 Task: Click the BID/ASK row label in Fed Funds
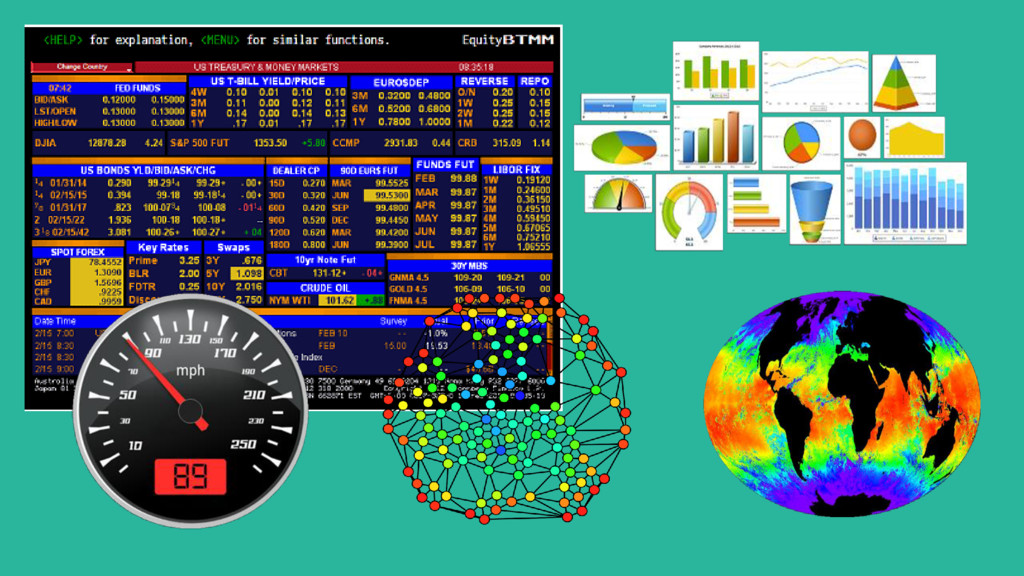tap(51, 100)
